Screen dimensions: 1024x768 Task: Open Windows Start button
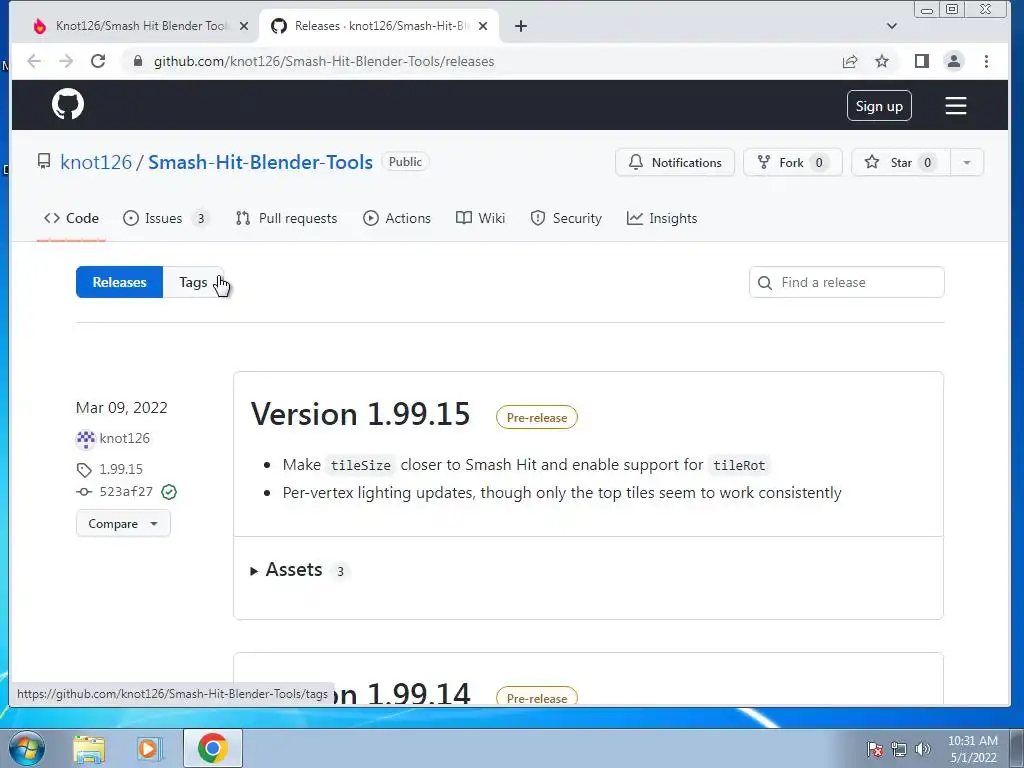(27, 748)
